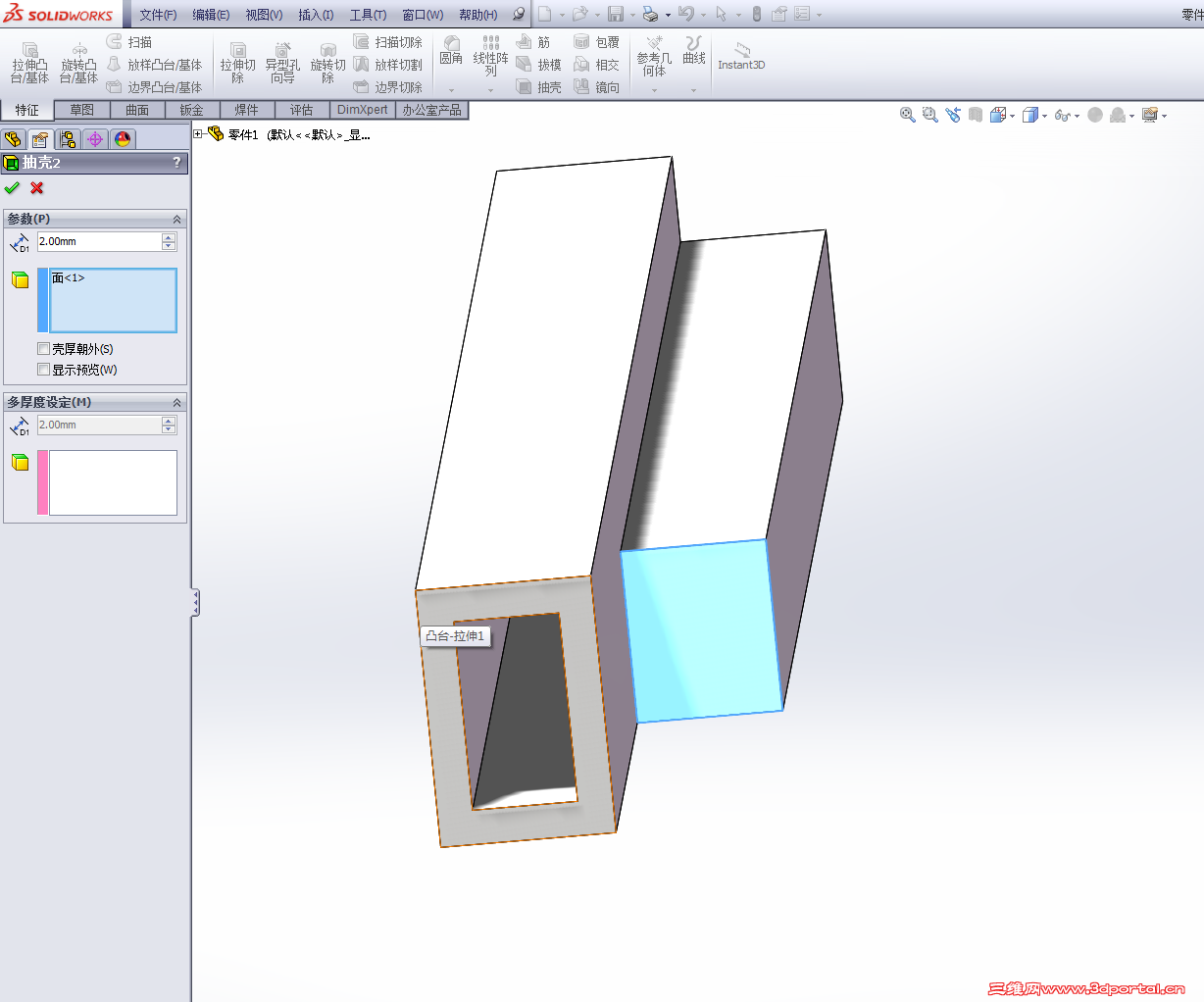The image size is (1204, 1002).
Task: Toggle Instant3D mode
Action: [741, 56]
